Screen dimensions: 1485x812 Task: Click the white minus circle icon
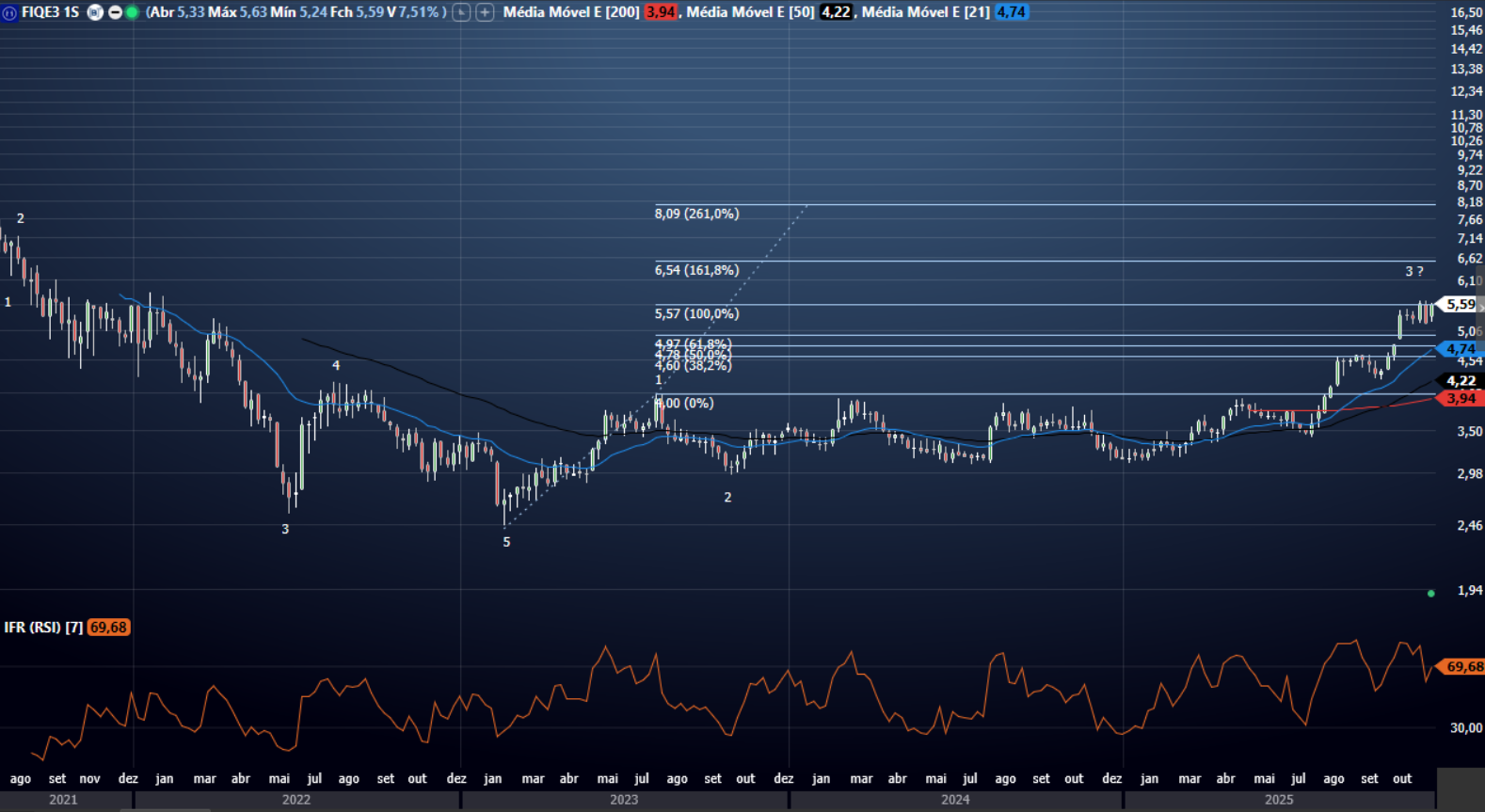pos(115,12)
